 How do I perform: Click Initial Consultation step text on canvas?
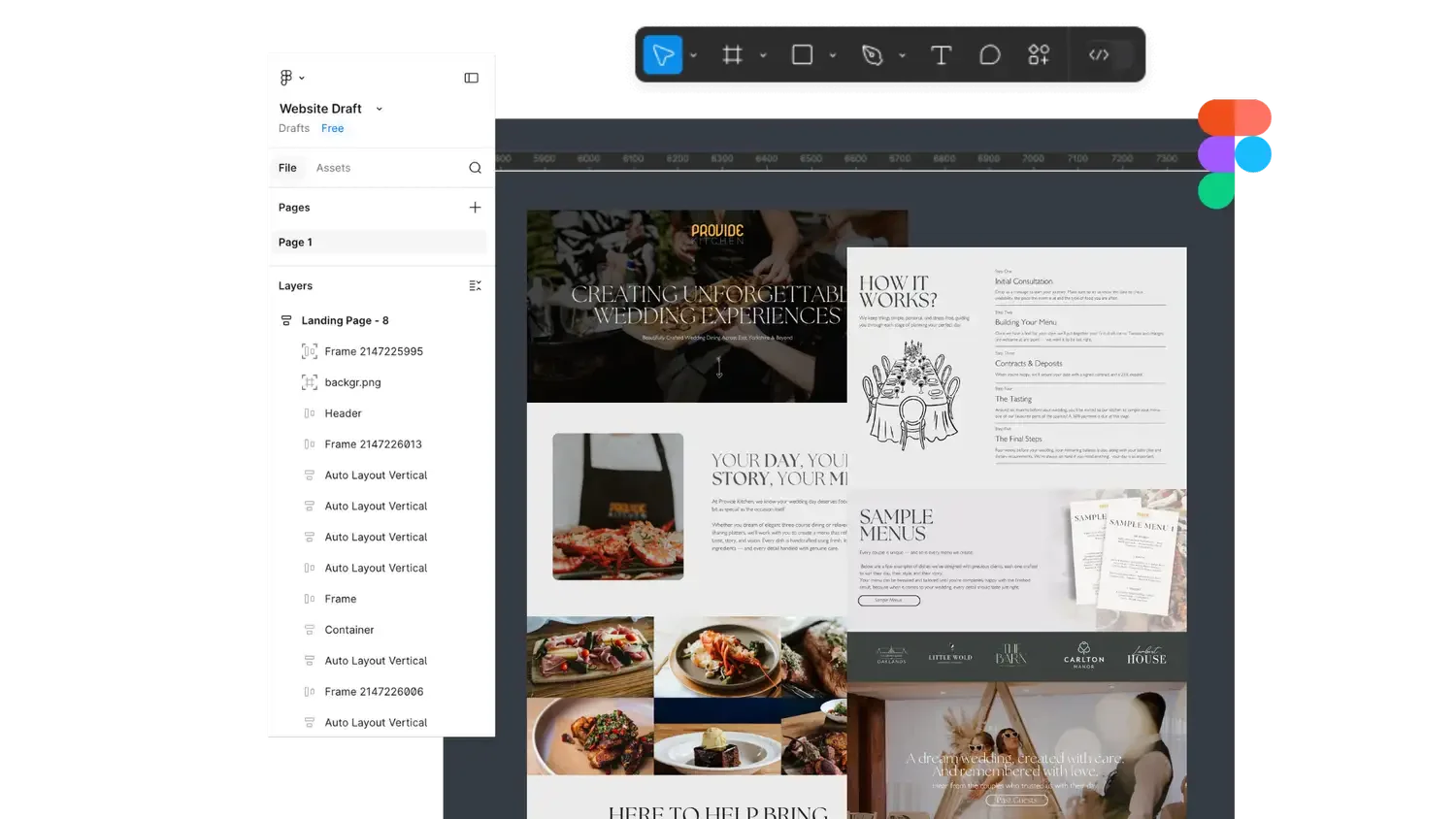tap(1024, 281)
